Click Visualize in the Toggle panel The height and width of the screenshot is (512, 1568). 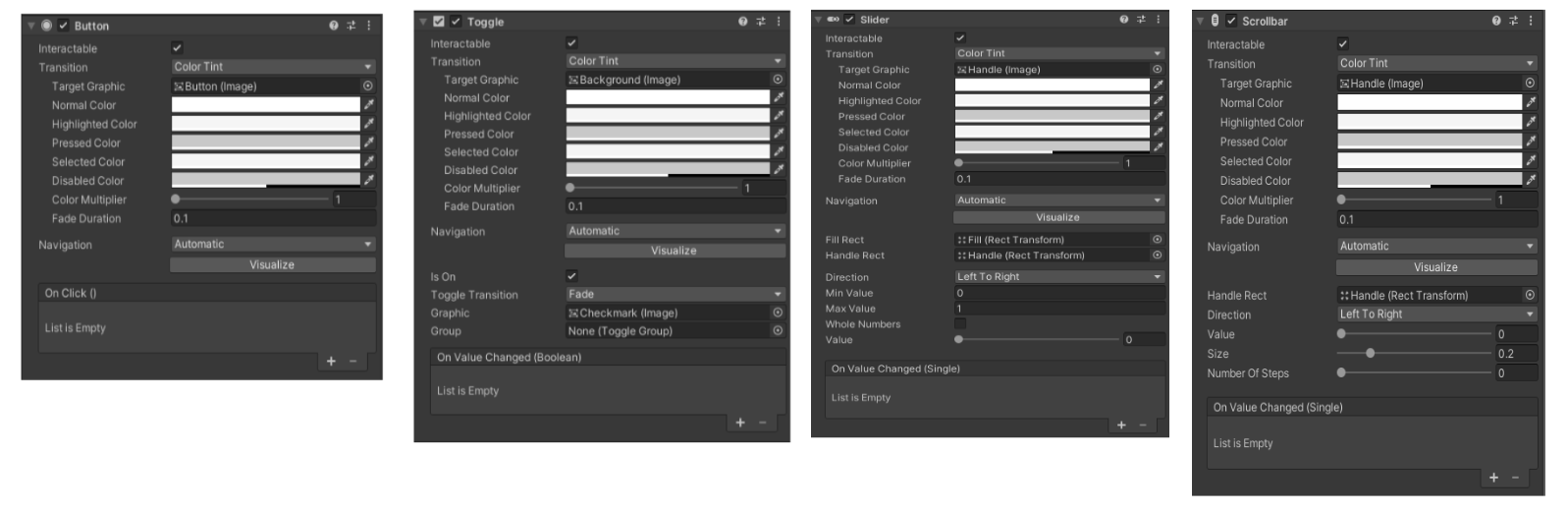point(676,251)
